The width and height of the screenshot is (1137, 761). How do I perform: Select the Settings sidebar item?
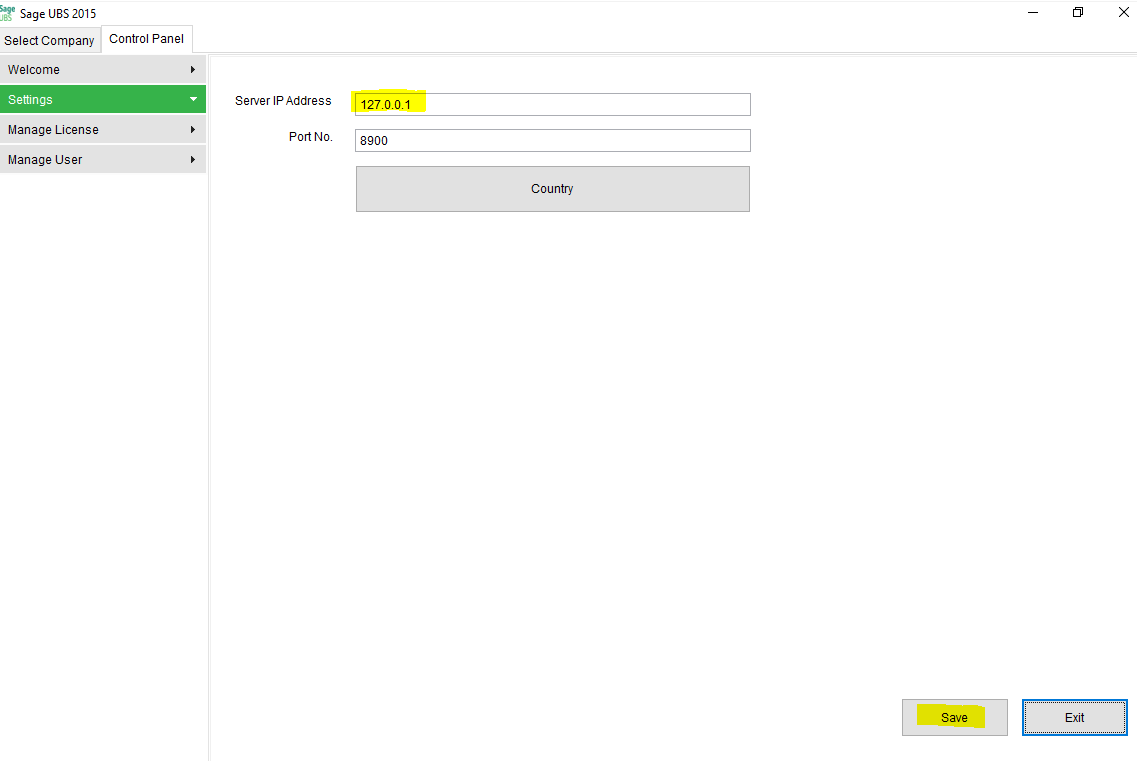(x=103, y=99)
